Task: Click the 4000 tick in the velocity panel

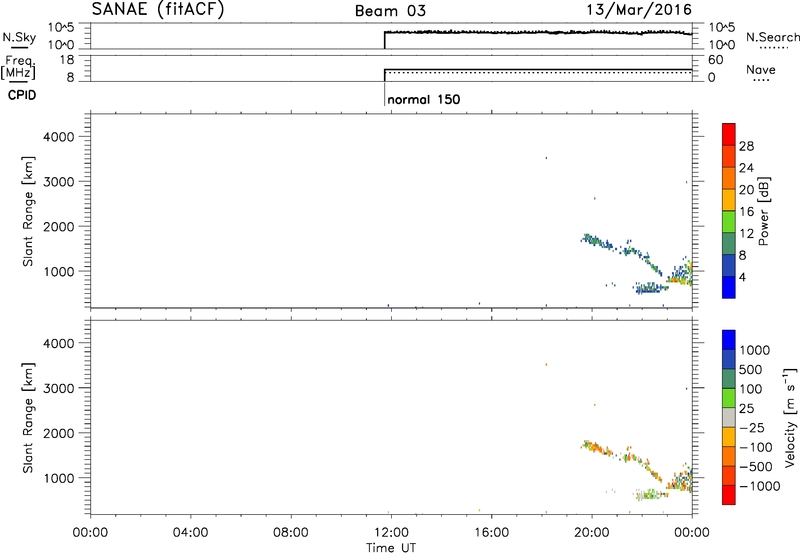Action: [x=59, y=343]
